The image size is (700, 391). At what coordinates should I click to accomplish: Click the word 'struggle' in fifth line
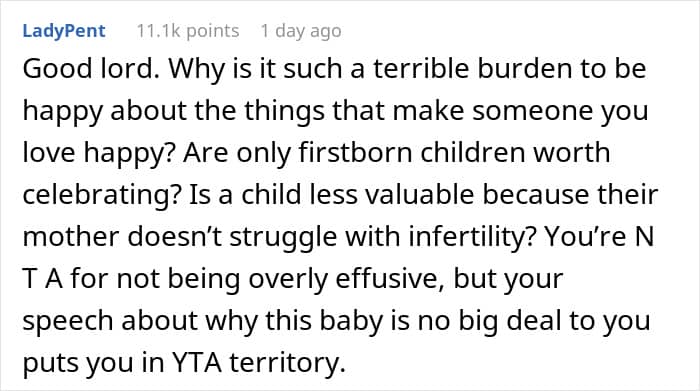point(283,237)
